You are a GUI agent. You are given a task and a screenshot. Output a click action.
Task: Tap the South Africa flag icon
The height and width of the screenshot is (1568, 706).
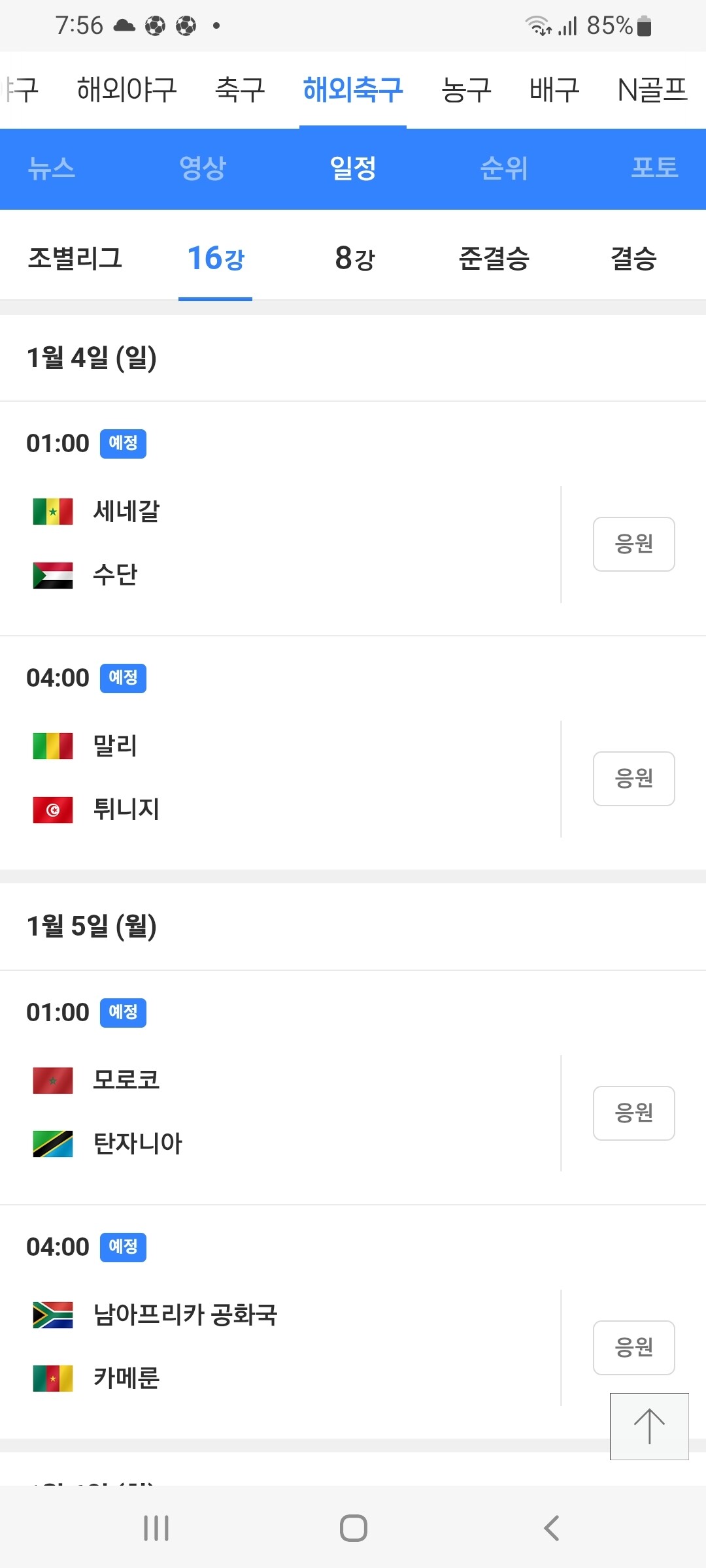(53, 1315)
